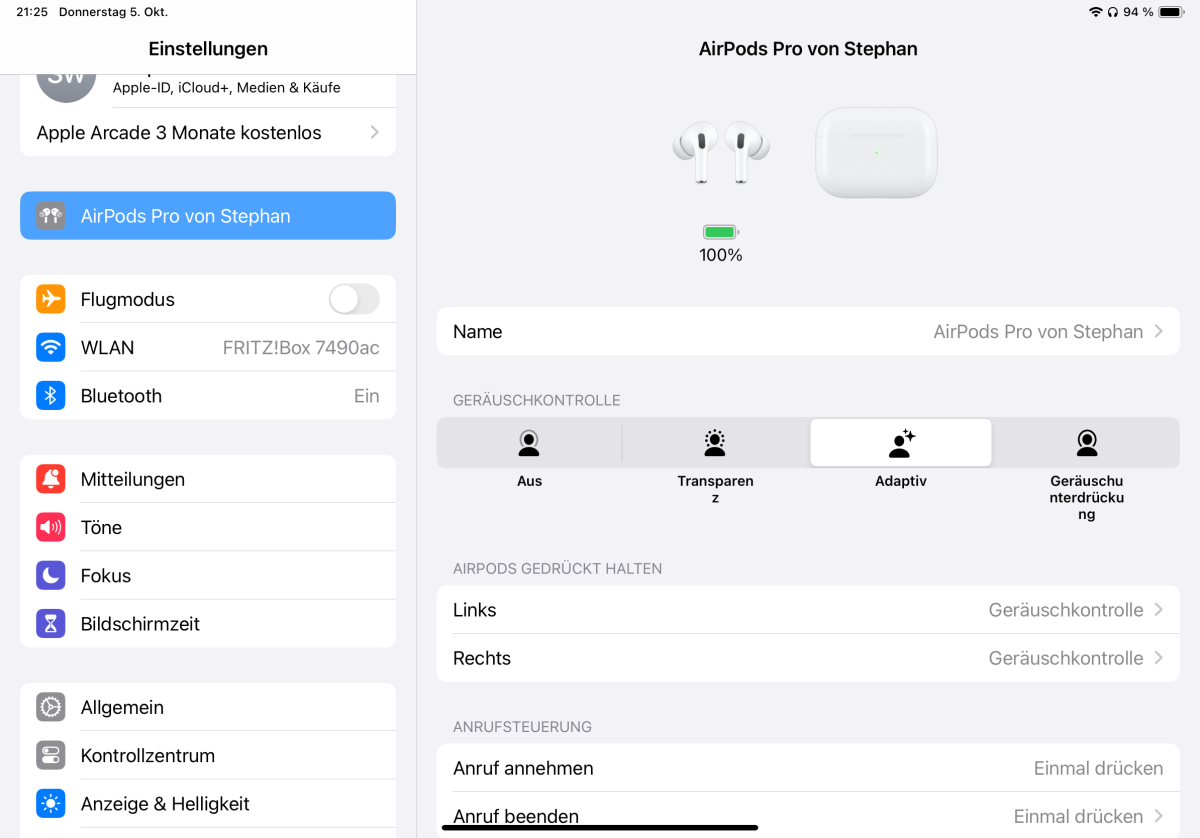The width and height of the screenshot is (1200, 838).
Task: Tap the Töne speaker icon
Action: (x=51, y=527)
